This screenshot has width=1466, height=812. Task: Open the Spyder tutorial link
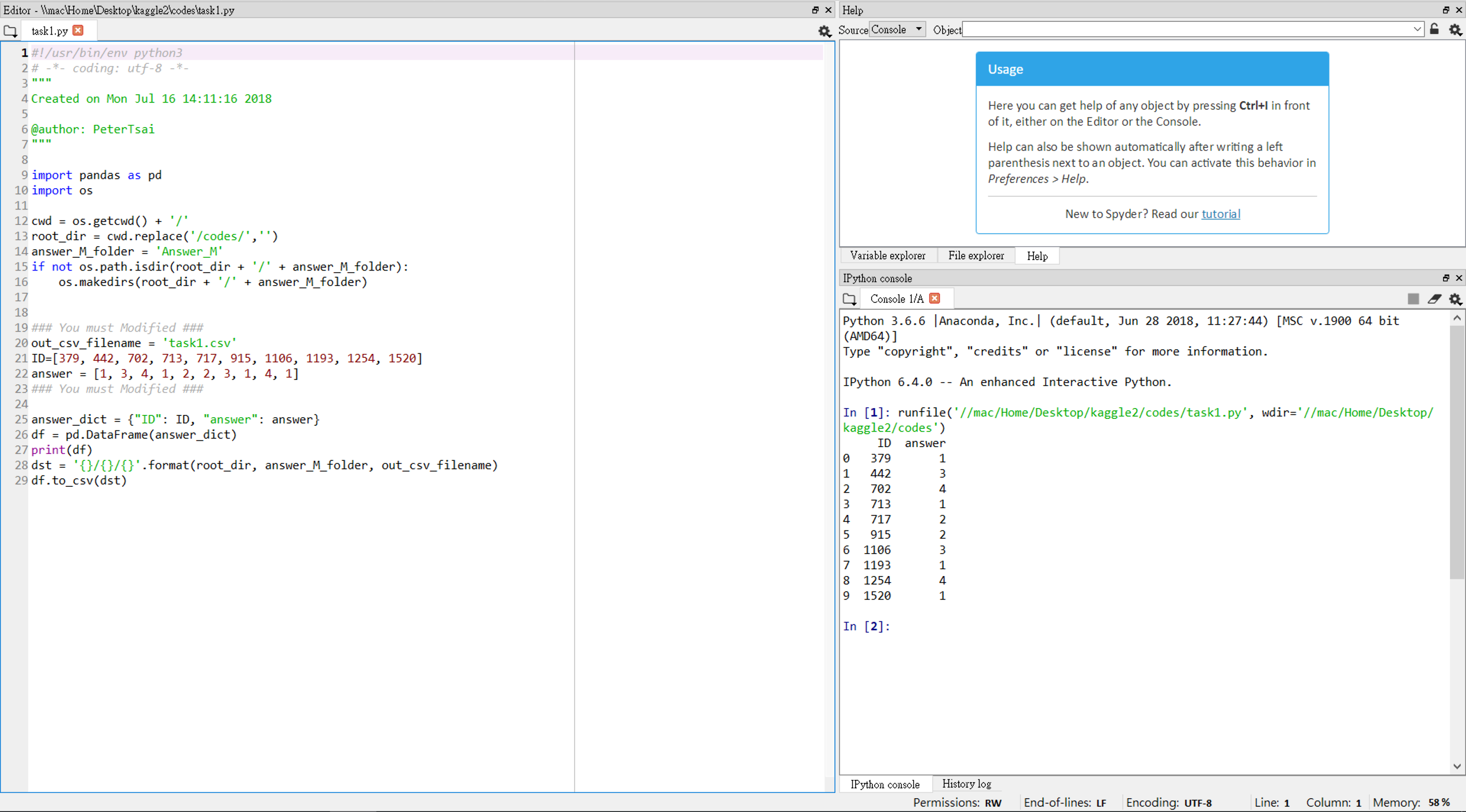[x=1220, y=214]
